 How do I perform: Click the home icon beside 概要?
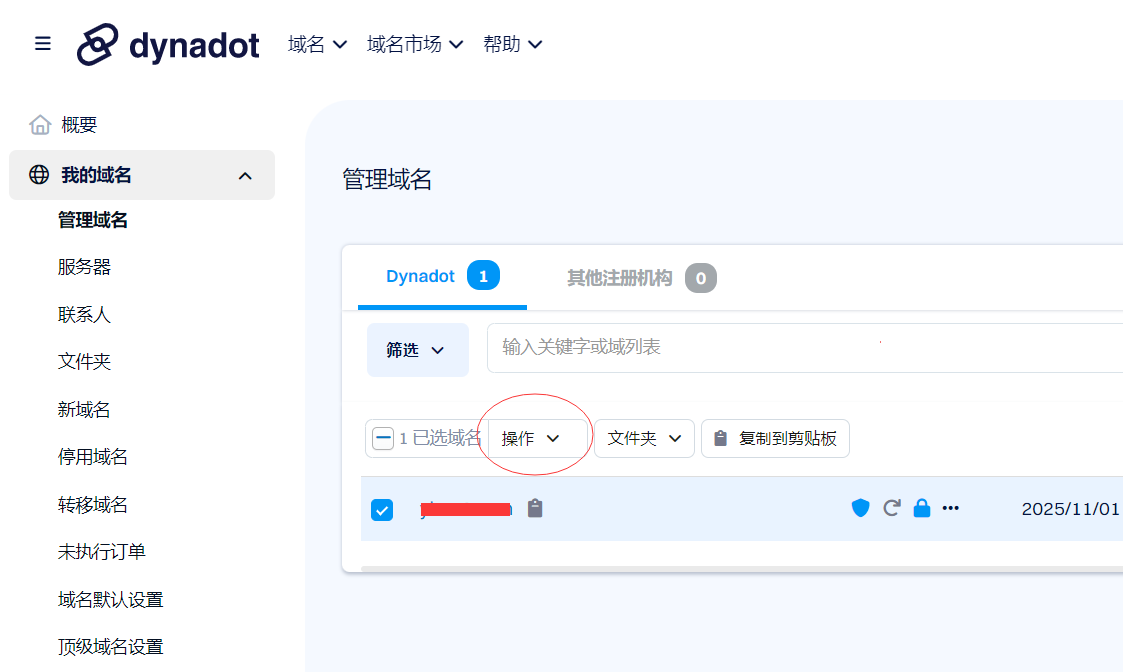pos(40,125)
